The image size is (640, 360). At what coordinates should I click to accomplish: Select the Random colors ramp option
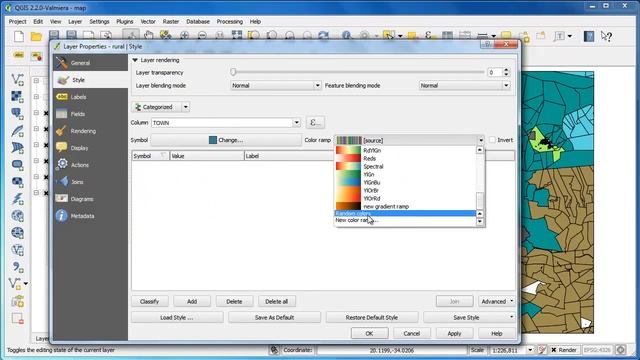click(x=405, y=213)
